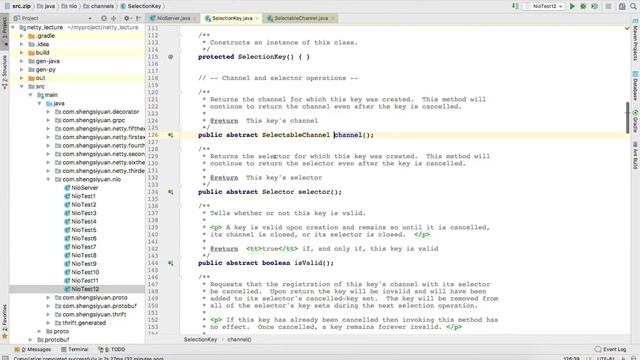This screenshot has height=360, width=640.
Task: Open the Database side panel
Action: coord(635,86)
